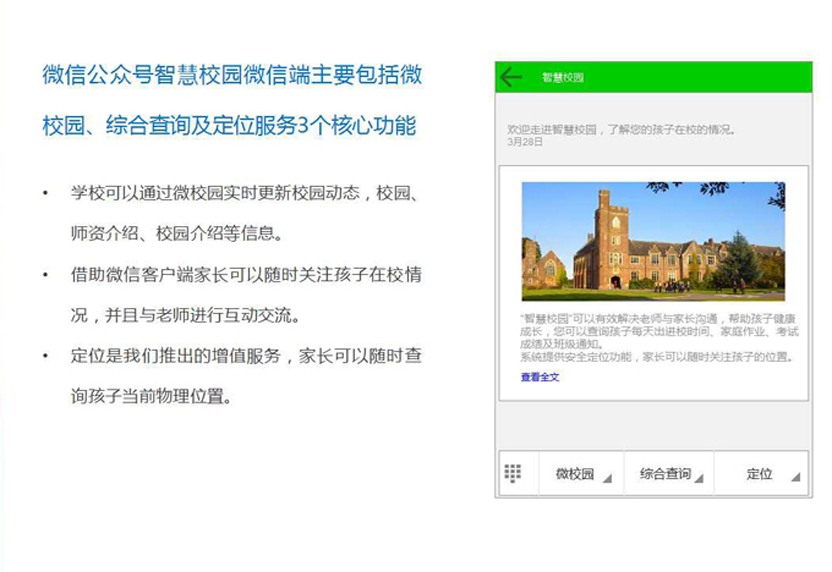Screen dimensions: 832x572
Task: Click bullet line 借助微信客户端家长可以随时关注
Action: pyautogui.click(x=246, y=275)
